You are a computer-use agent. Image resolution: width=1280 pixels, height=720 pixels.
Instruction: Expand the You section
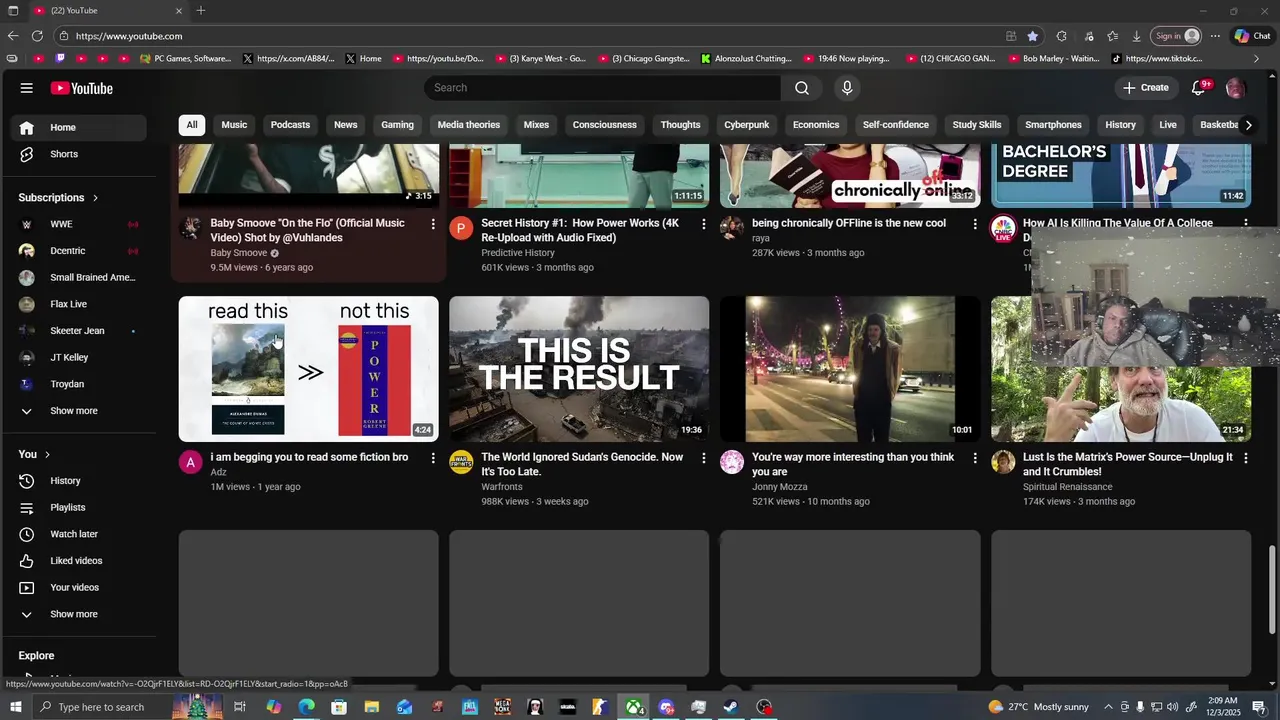point(34,454)
